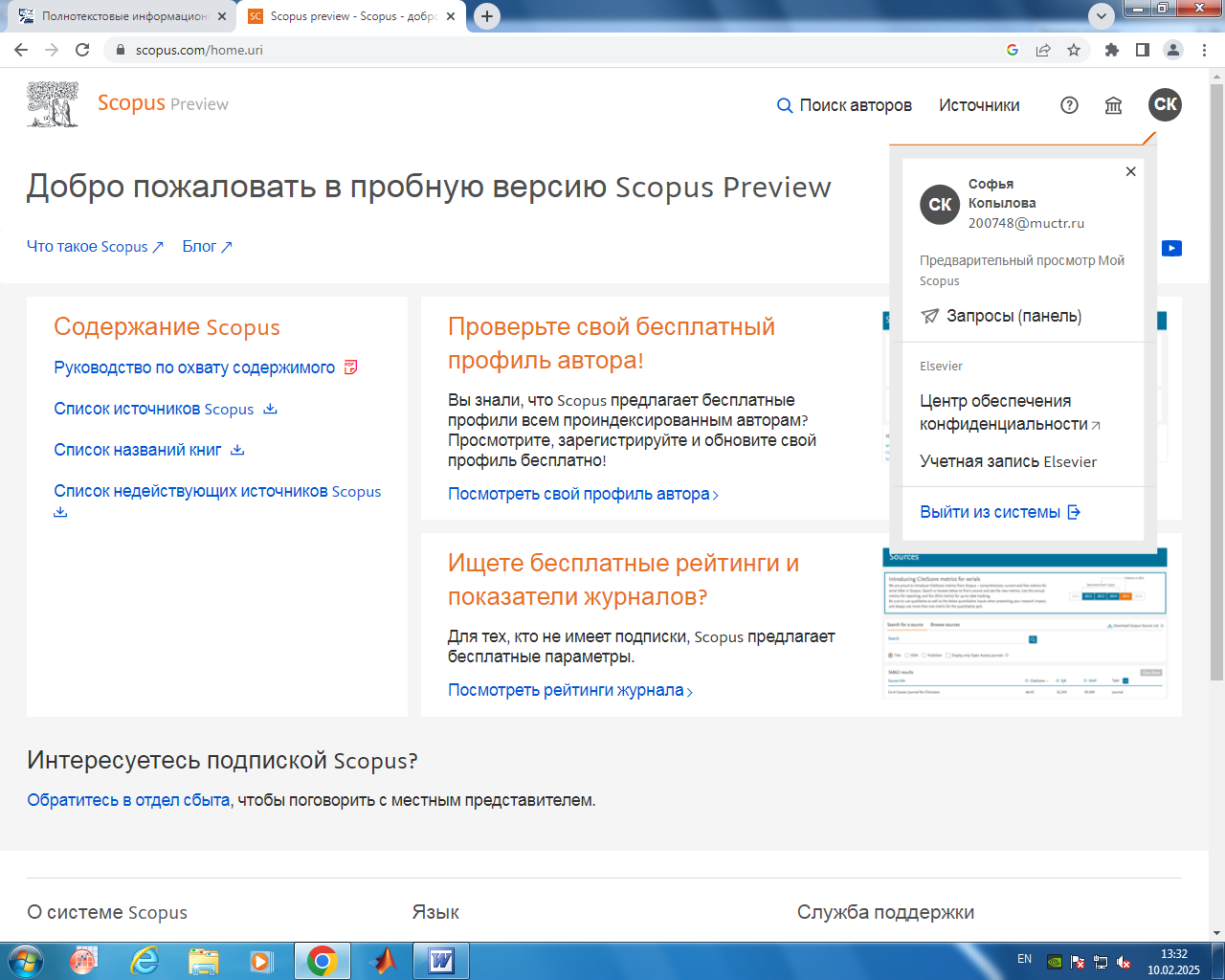1225x980 pixels.
Task: Open Посмотреть свой профиль автора link
Action: 582,494
